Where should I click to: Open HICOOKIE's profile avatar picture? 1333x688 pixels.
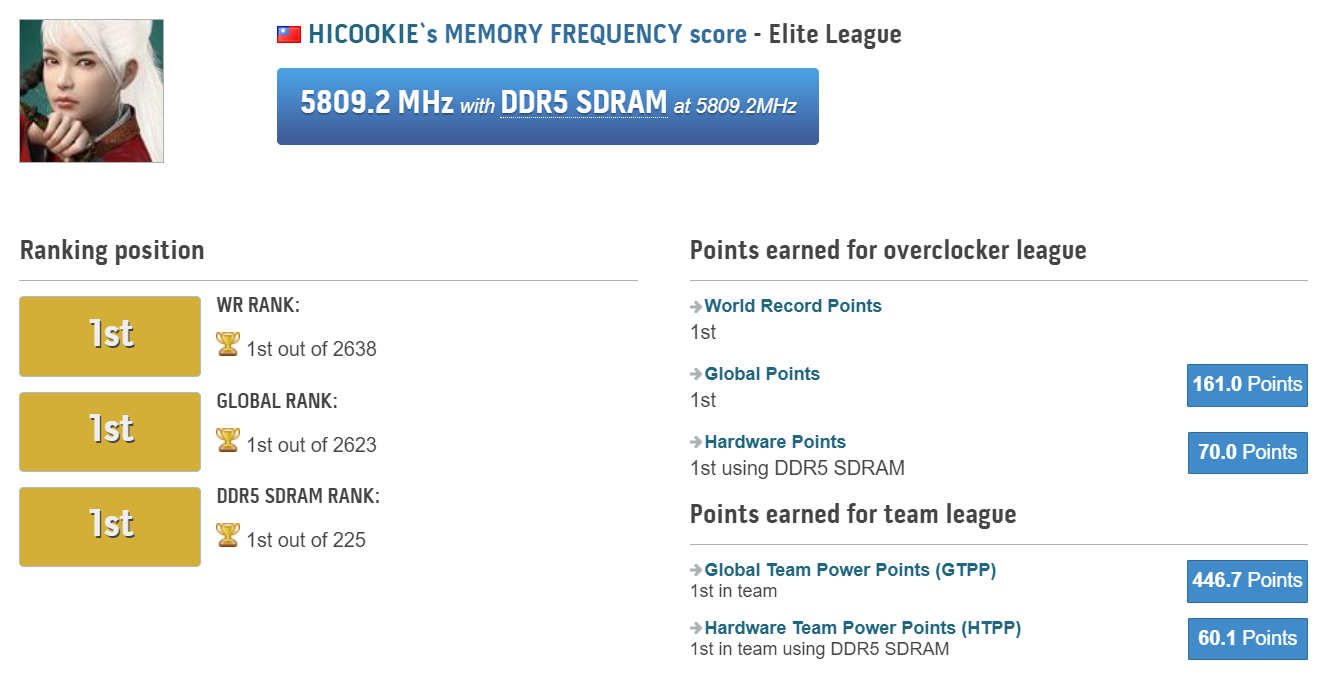(91, 91)
